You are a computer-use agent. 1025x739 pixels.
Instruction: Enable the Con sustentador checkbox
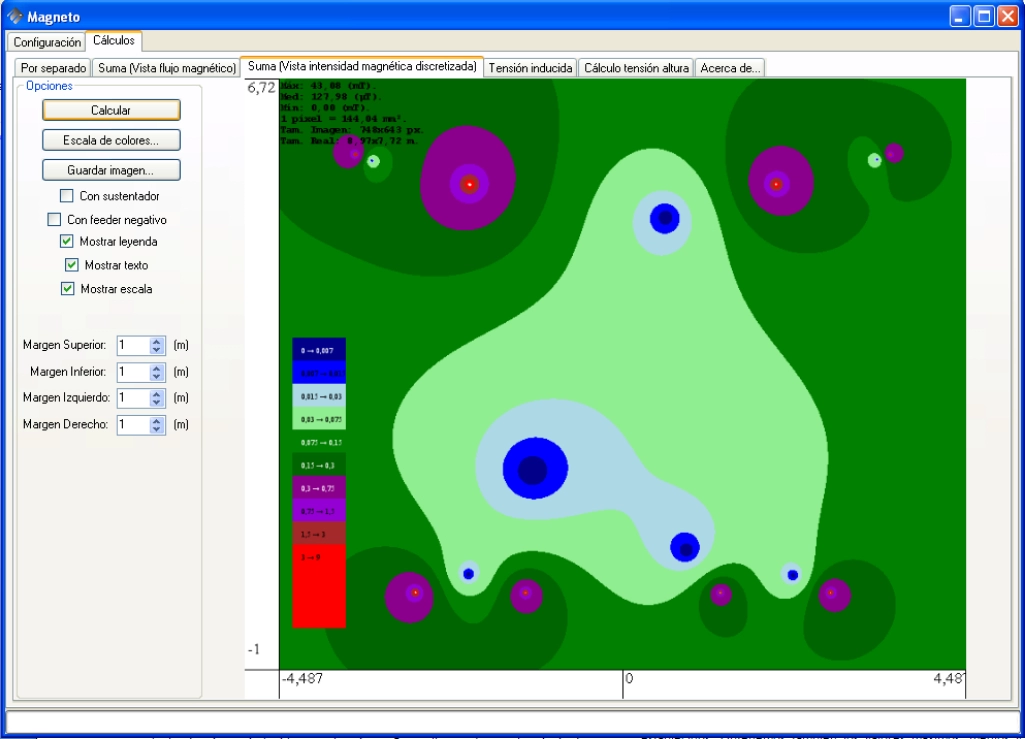(x=67, y=196)
